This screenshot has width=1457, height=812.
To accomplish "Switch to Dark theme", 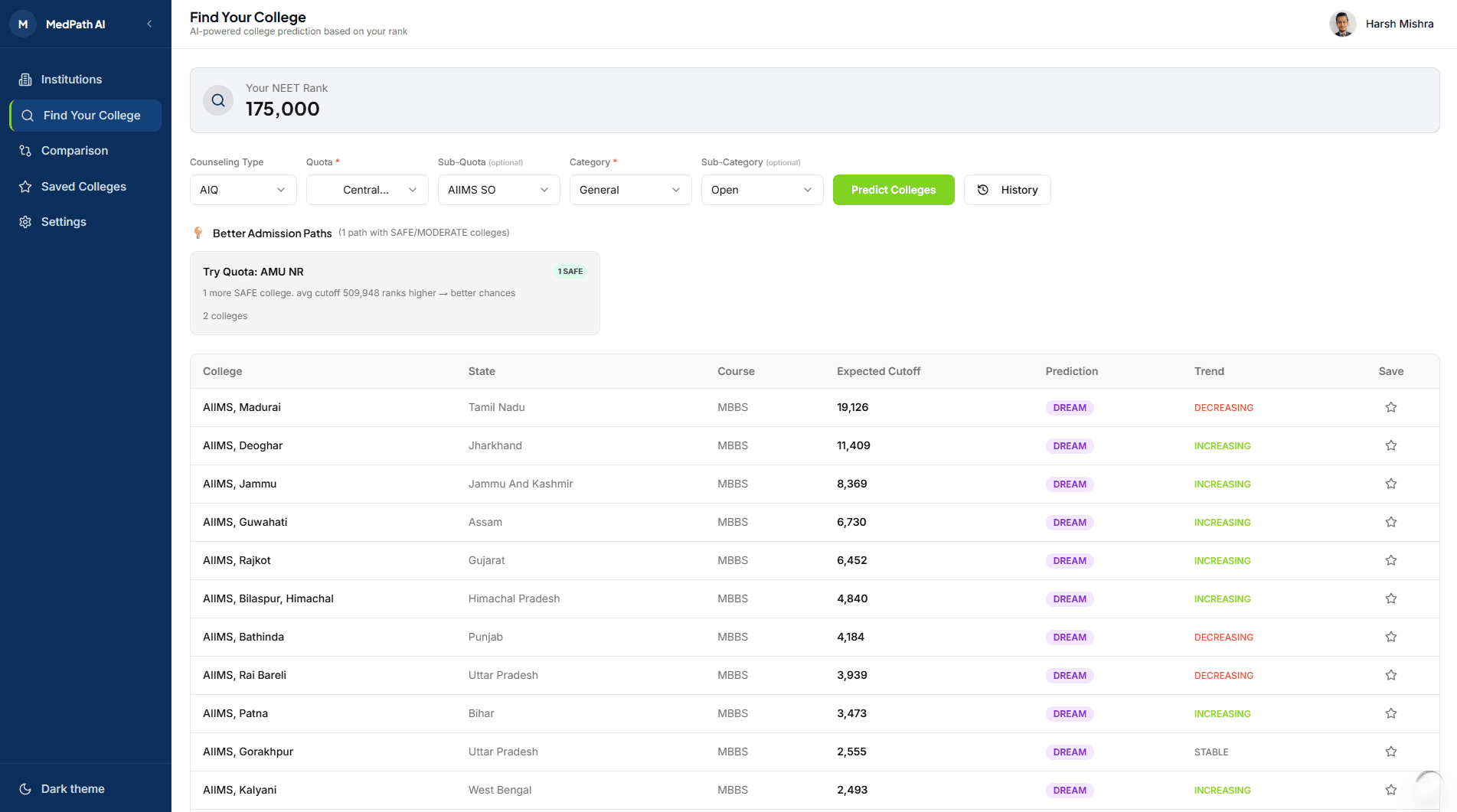I will pyautogui.click(x=73, y=788).
